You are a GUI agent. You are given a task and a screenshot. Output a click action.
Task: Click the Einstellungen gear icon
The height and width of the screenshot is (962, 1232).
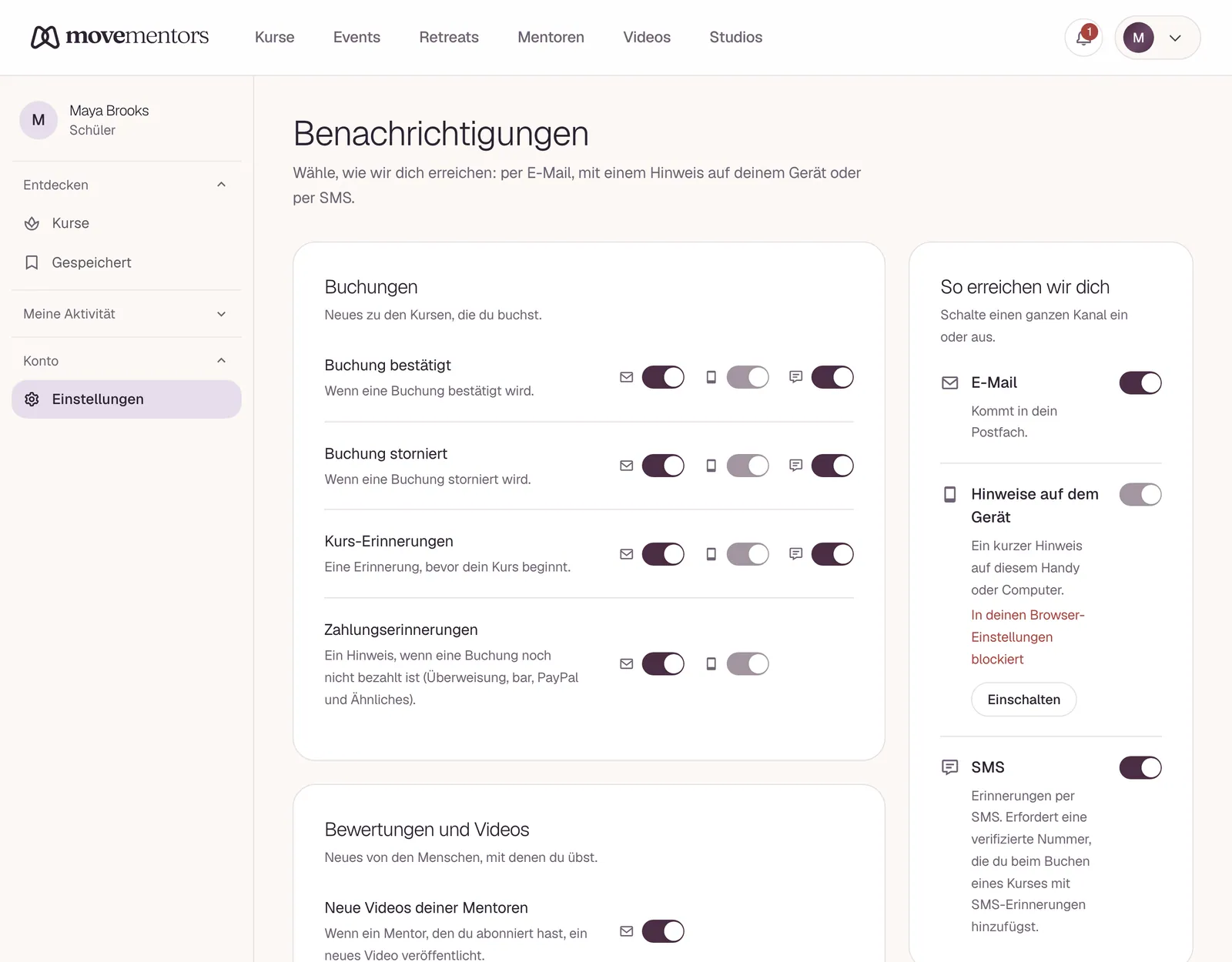[32, 399]
